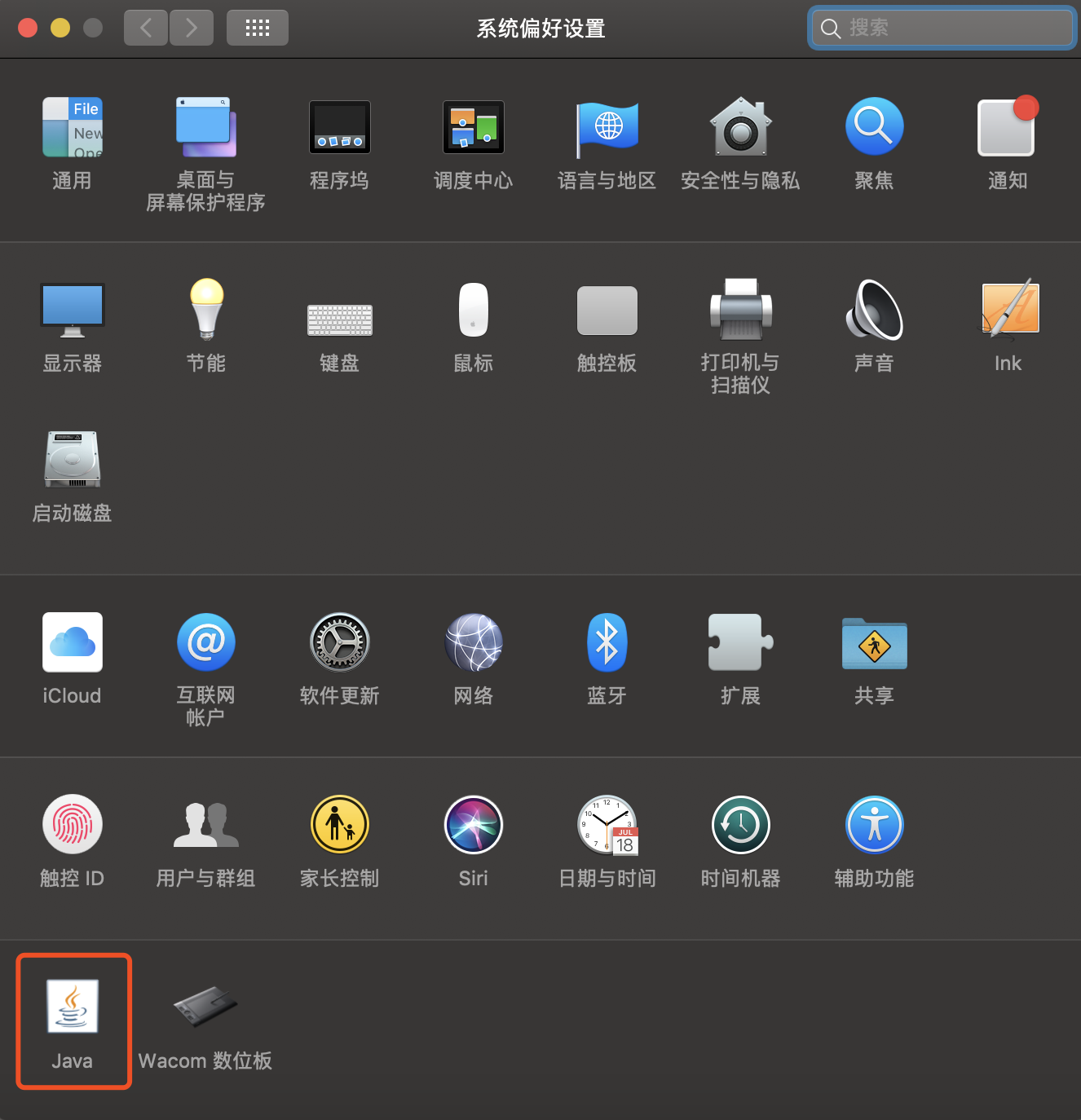Minimize the 系统偏好设置 window
Image resolution: width=1081 pixels, height=1120 pixels.
pos(60,29)
